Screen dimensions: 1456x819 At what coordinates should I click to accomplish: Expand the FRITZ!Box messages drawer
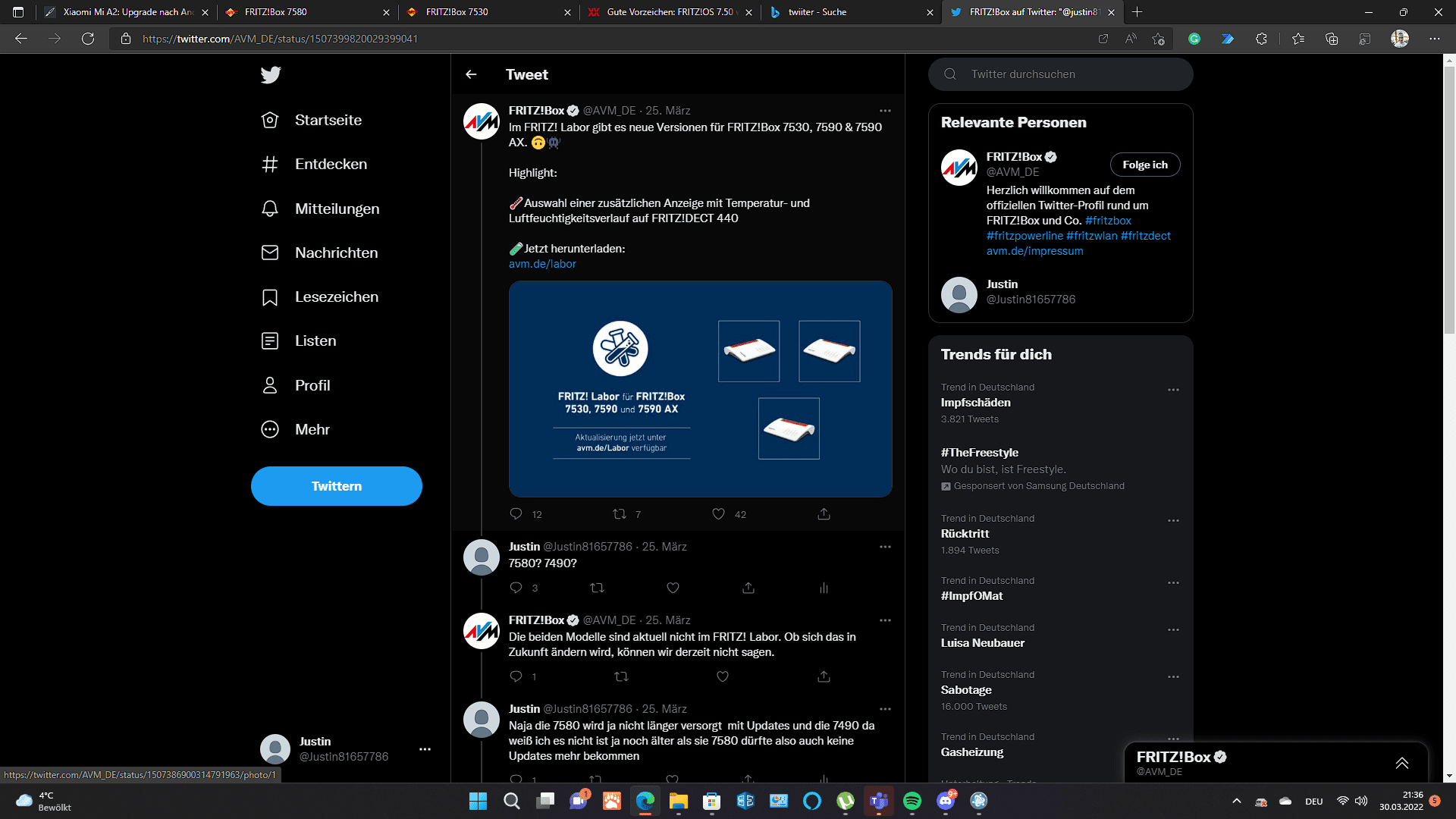point(1401,763)
